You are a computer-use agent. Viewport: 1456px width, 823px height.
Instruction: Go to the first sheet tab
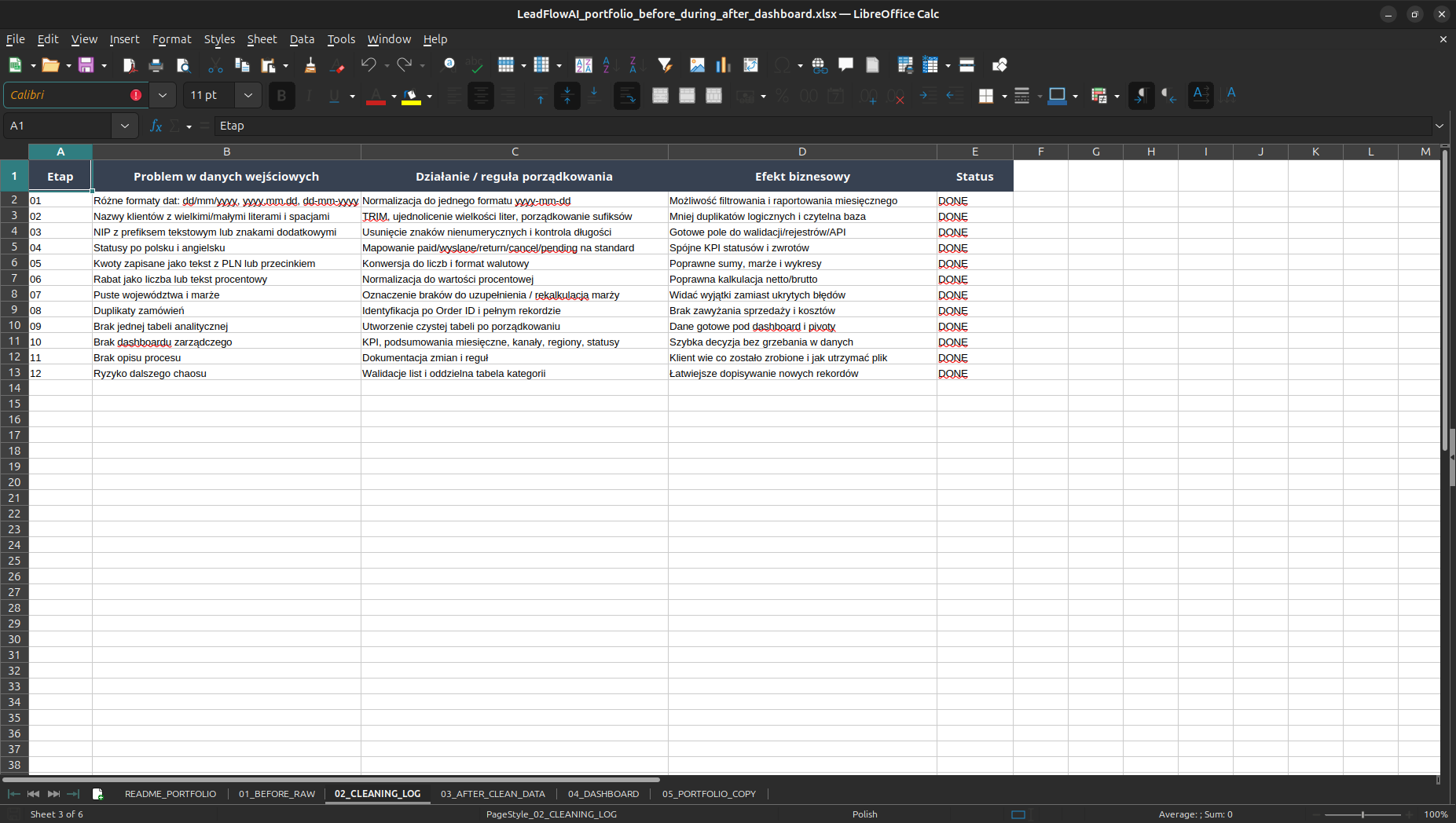pos(14,794)
